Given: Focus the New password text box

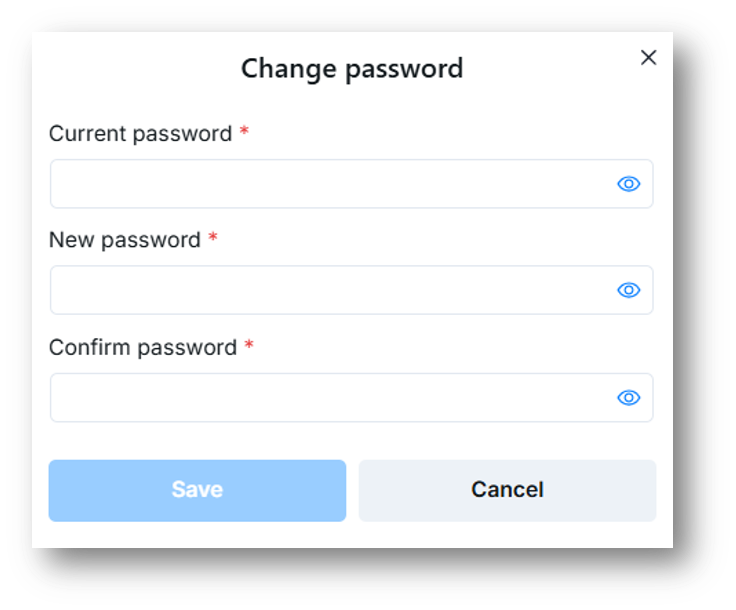Looking at the screenshot, I should [330, 290].
